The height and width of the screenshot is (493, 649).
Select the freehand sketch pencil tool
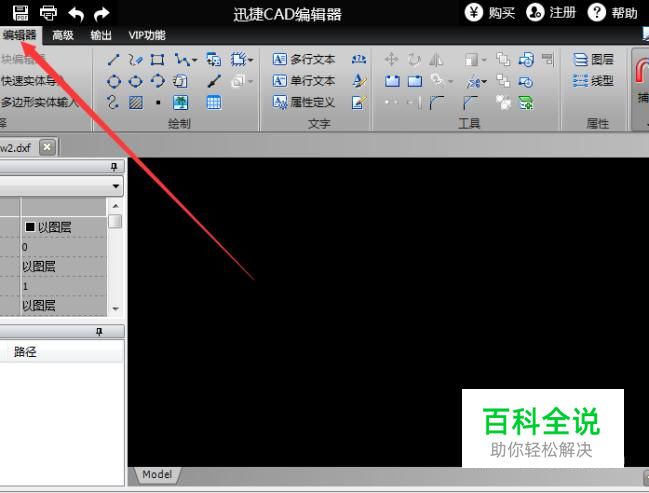click(x=135, y=60)
